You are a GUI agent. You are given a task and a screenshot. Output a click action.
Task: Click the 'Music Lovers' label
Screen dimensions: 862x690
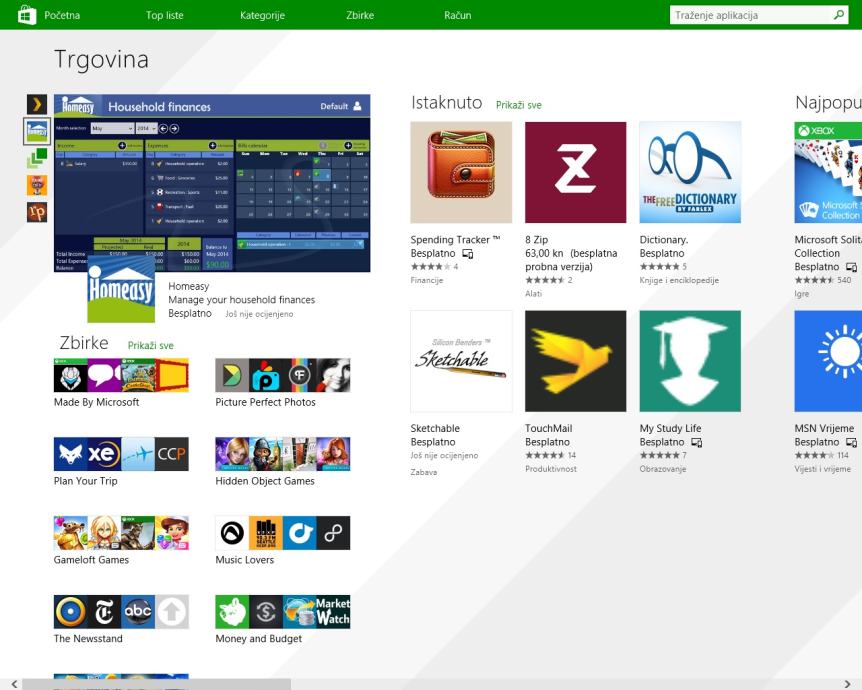[x=245, y=560]
